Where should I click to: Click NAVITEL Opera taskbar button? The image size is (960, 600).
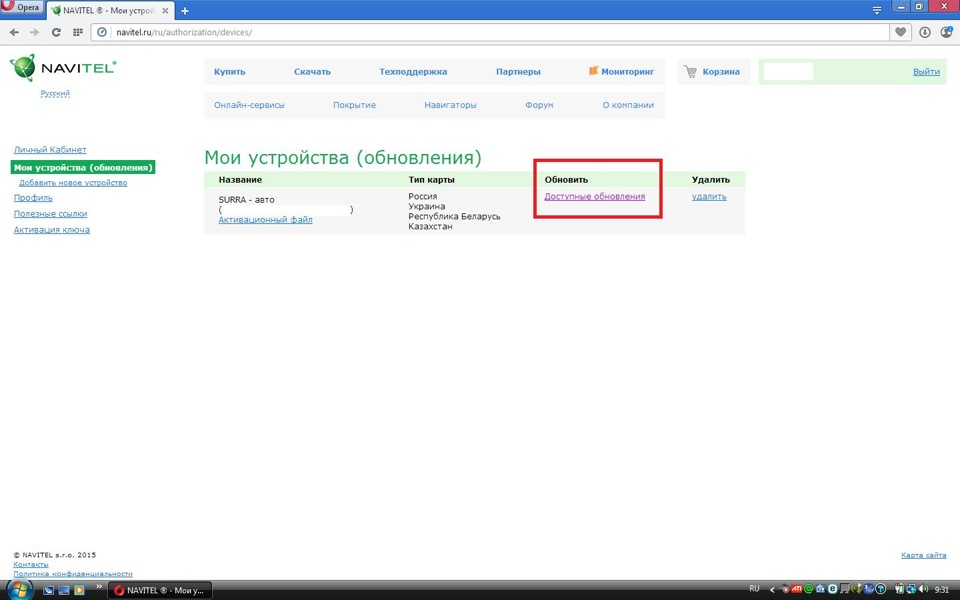pos(160,590)
